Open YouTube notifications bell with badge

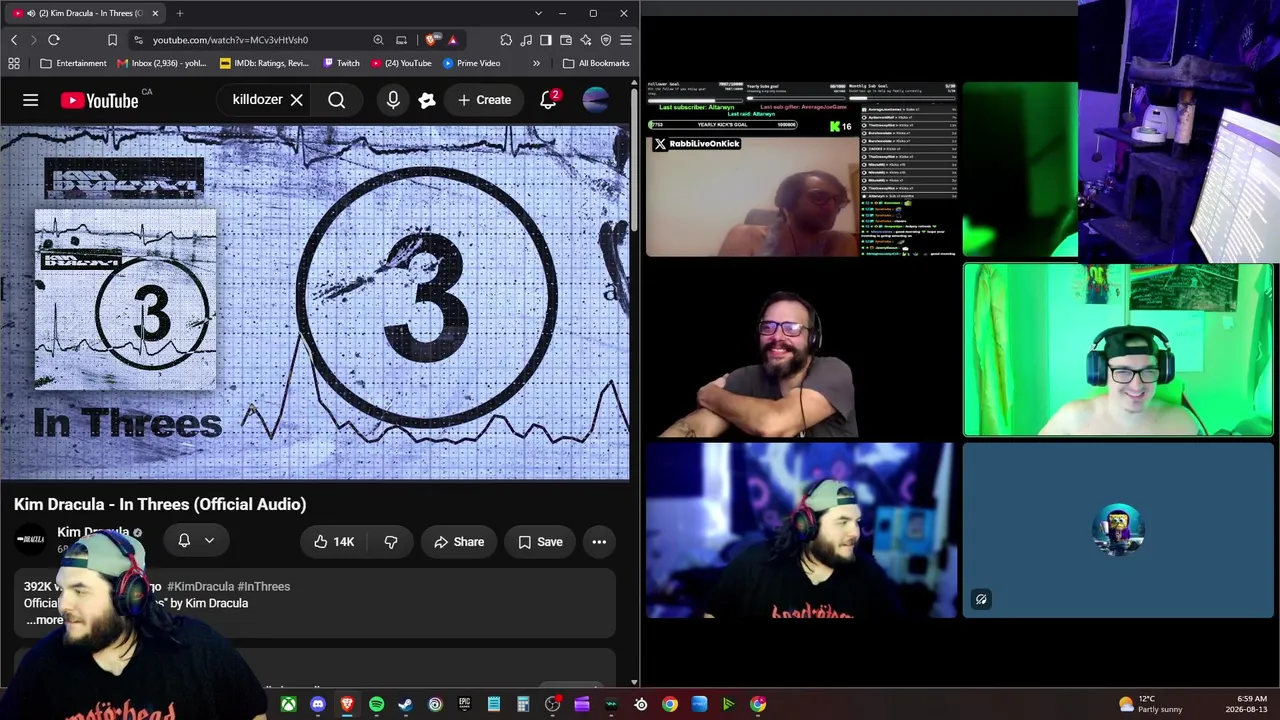click(549, 100)
